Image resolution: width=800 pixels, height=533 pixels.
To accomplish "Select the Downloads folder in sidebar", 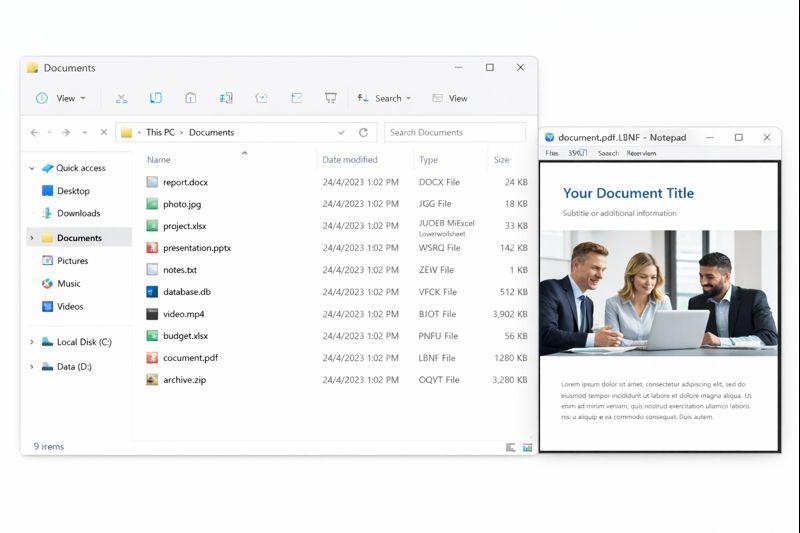I will [78, 213].
